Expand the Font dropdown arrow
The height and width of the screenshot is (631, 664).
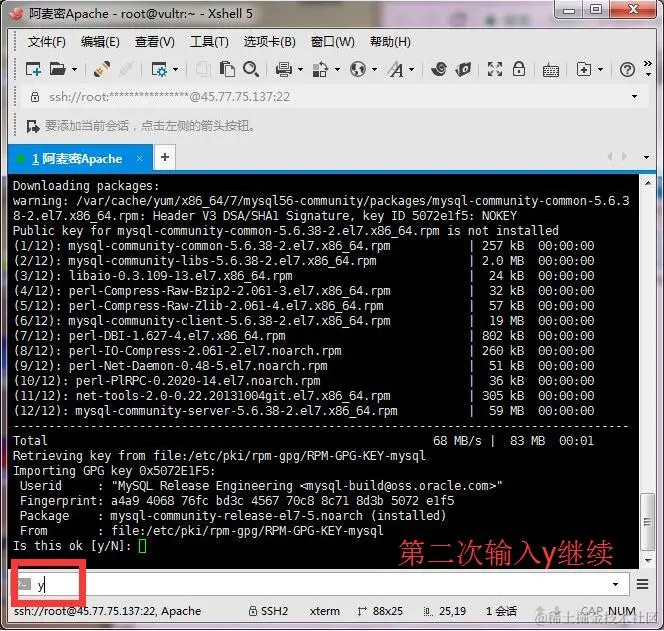coord(411,69)
